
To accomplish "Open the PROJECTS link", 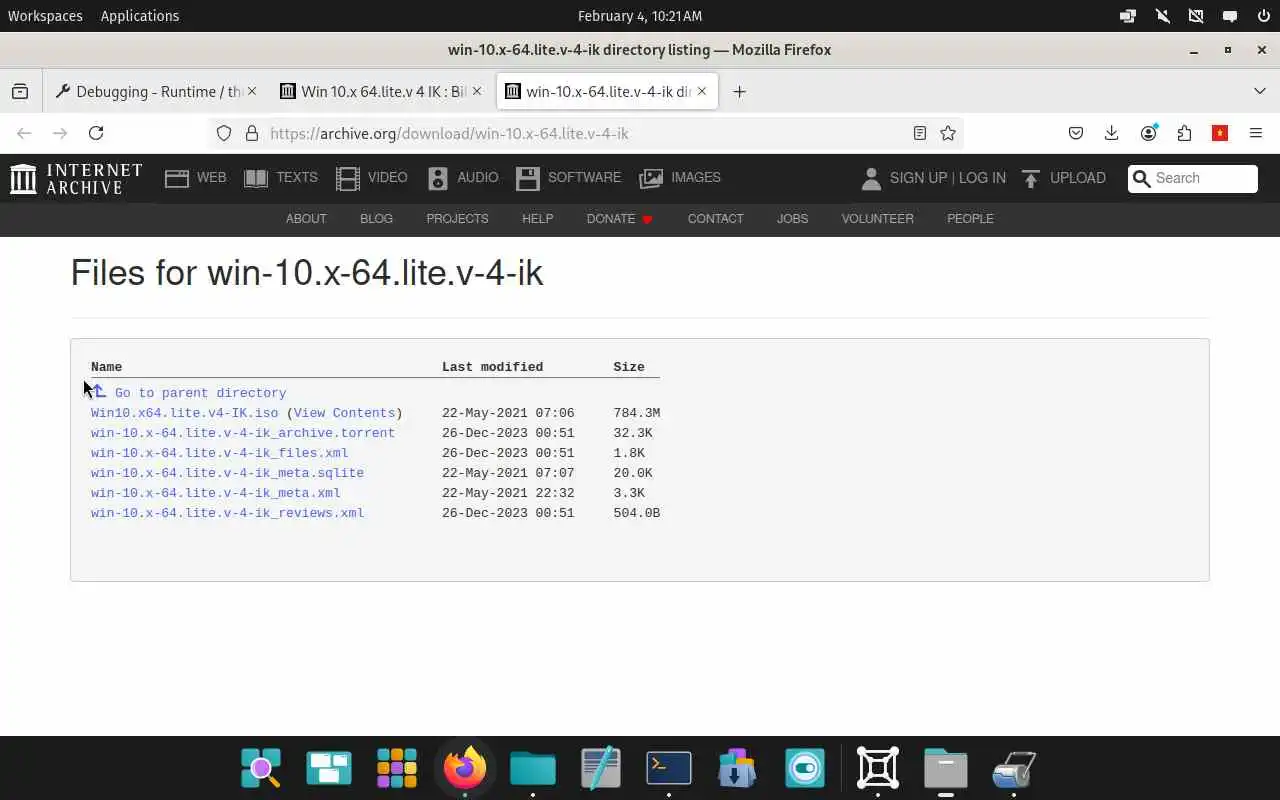I will point(457,218).
